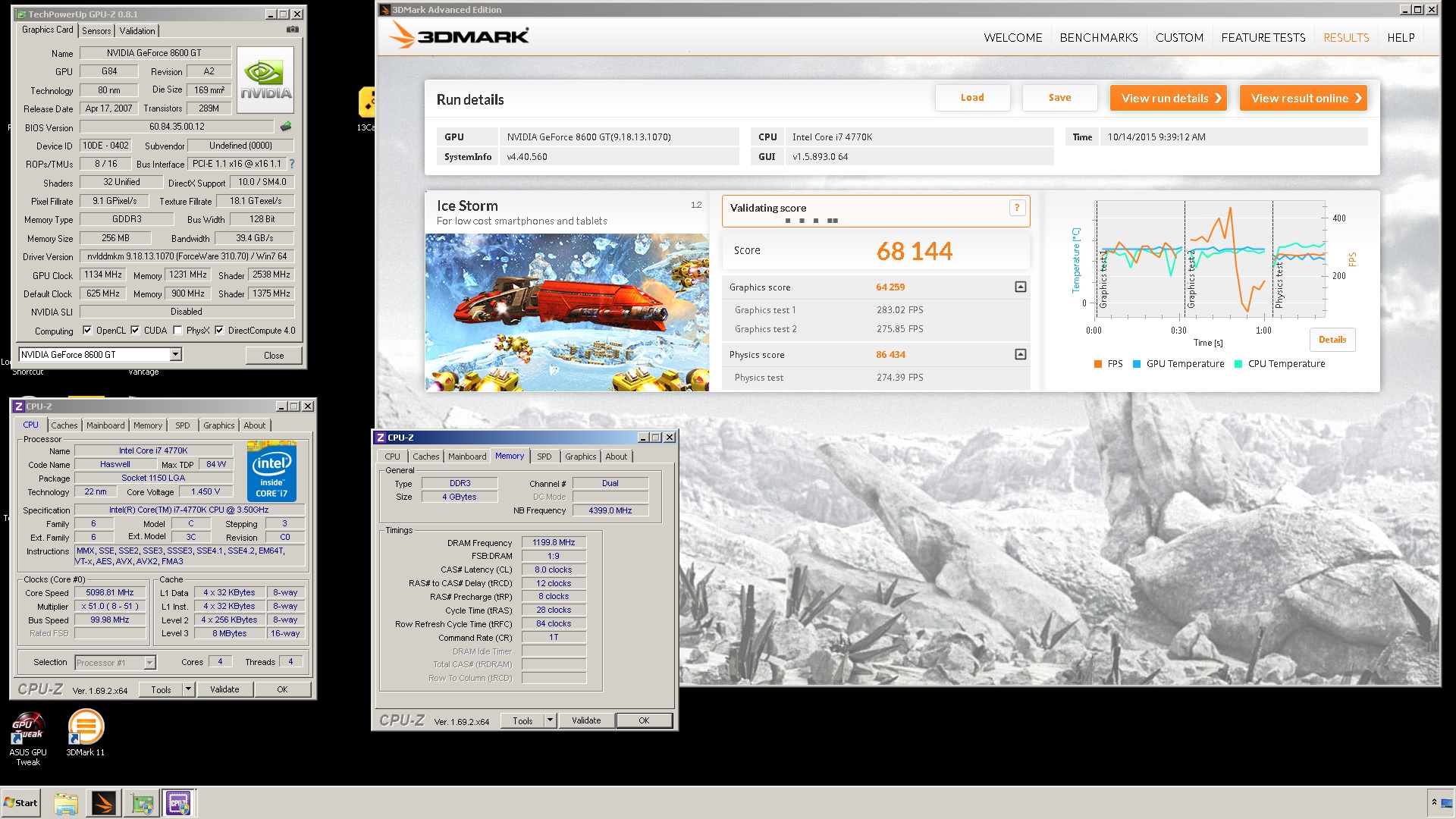Click the NVIDIA logo in GPU-Z
Image resolution: width=1456 pixels, height=819 pixels.
coord(265,80)
